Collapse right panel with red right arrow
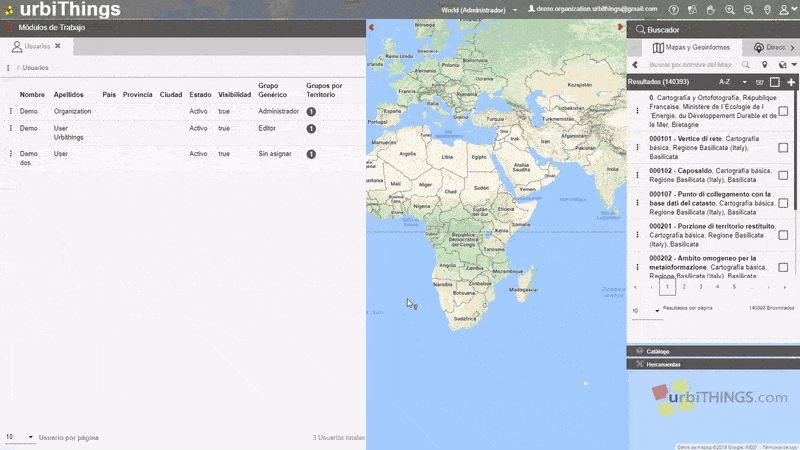800x450 pixels. coord(620,27)
